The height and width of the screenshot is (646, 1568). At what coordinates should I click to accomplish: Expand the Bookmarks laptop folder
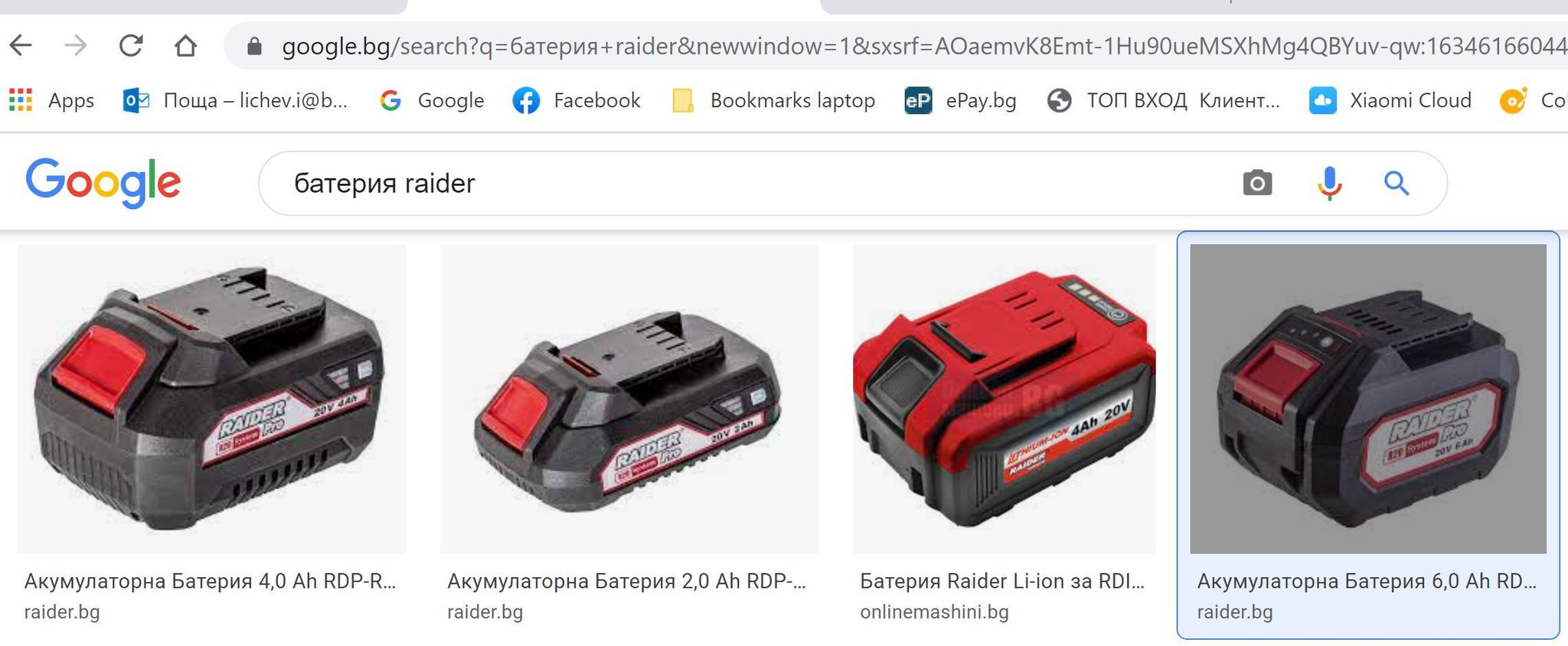(773, 100)
